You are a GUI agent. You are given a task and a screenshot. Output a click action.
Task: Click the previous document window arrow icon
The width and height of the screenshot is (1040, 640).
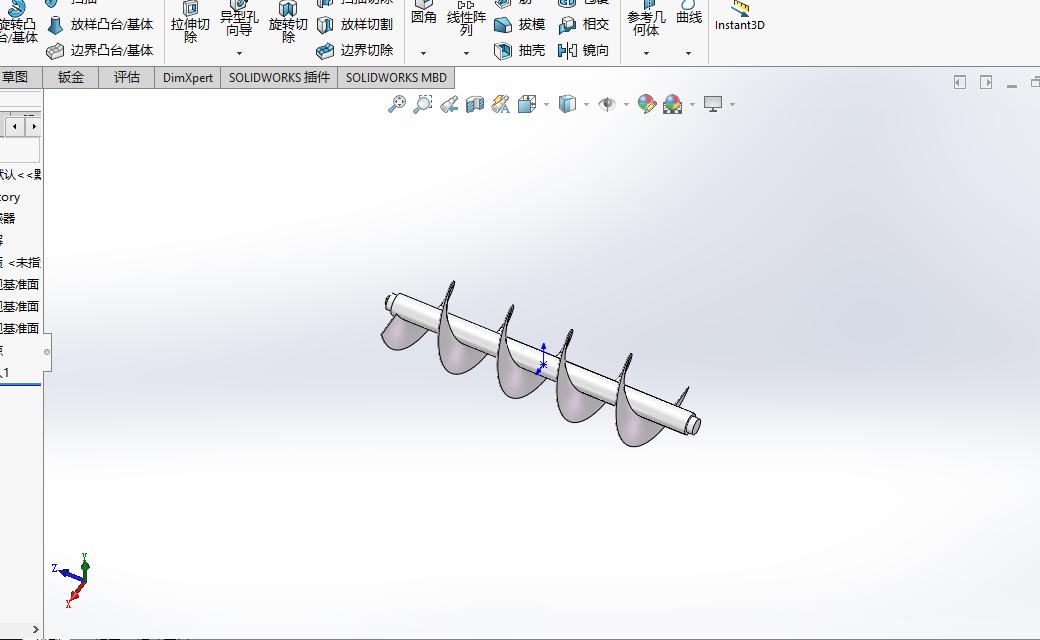(960, 82)
